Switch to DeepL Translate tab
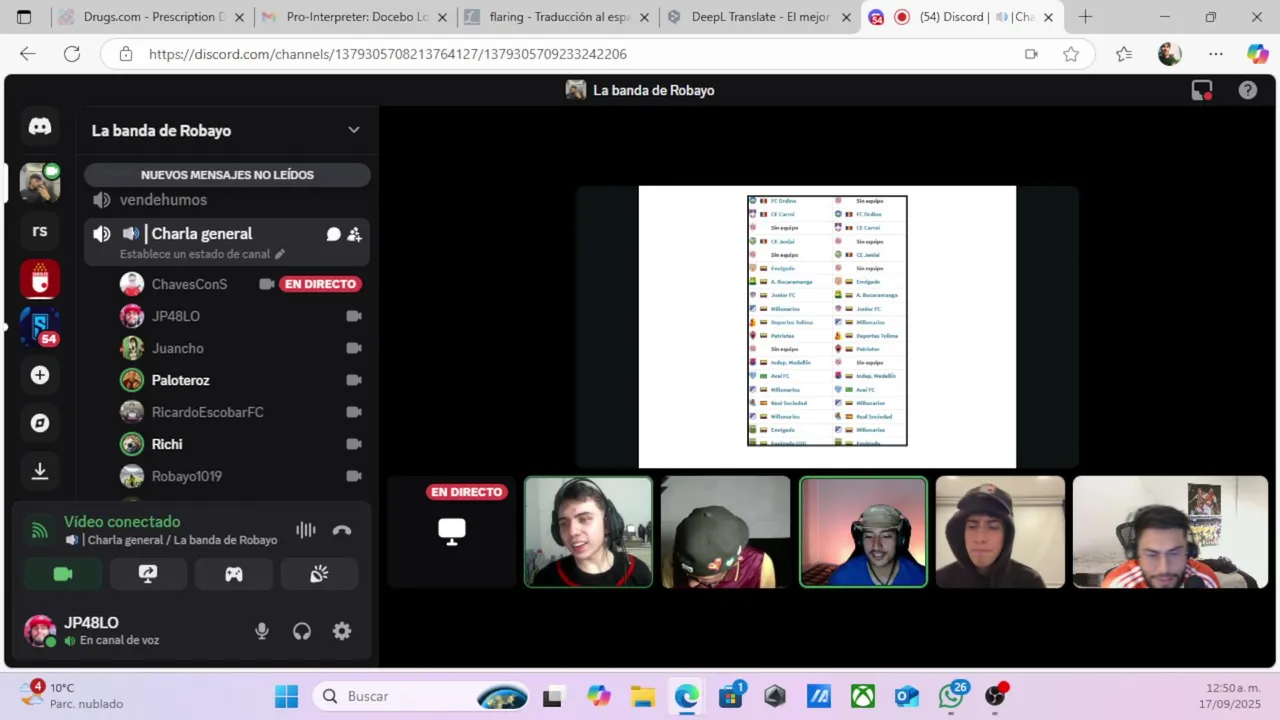Viewport: 1280px width, 720px height. coord(760,17)
